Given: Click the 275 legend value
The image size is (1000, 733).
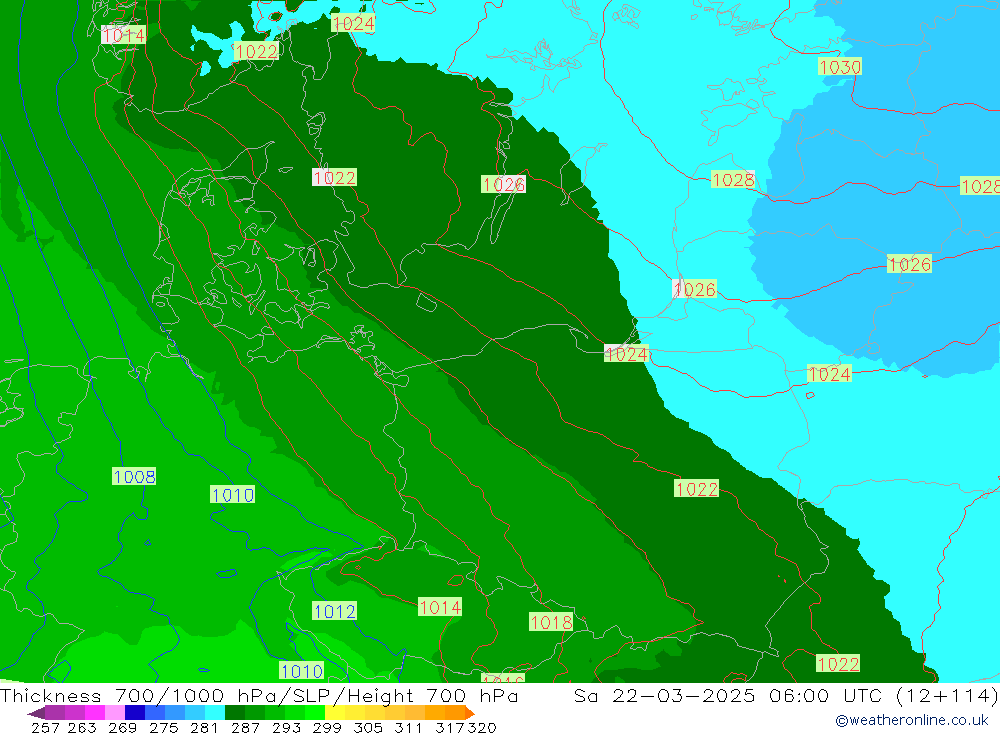Looking at the screenshot, I should (163, 727).
